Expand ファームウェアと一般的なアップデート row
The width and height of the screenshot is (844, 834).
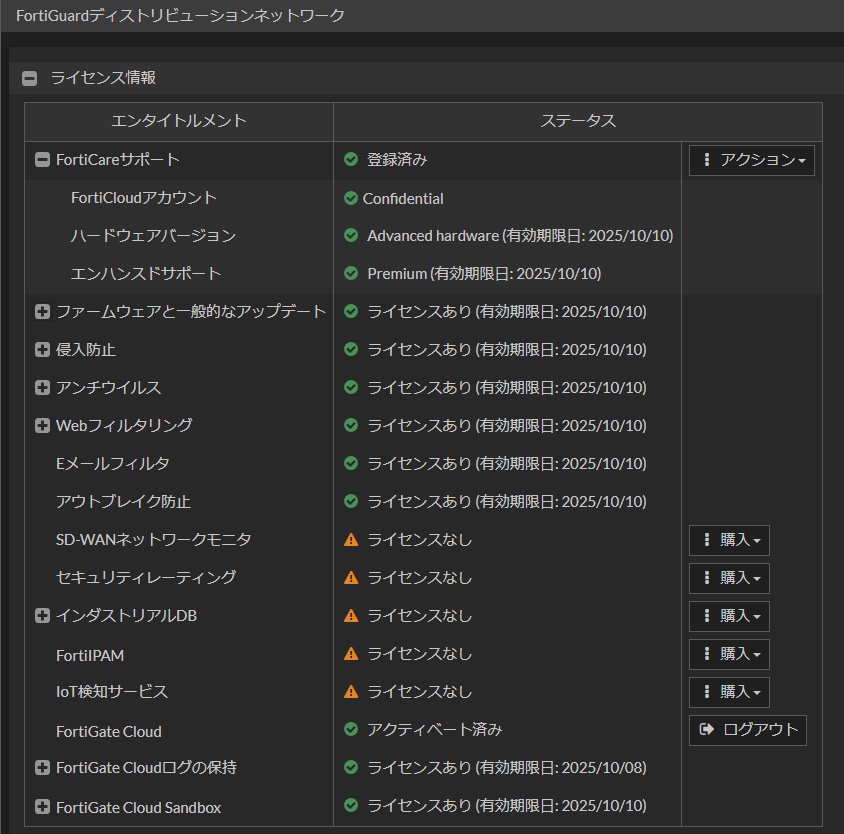pyautogui.click(x=42, y=311)
